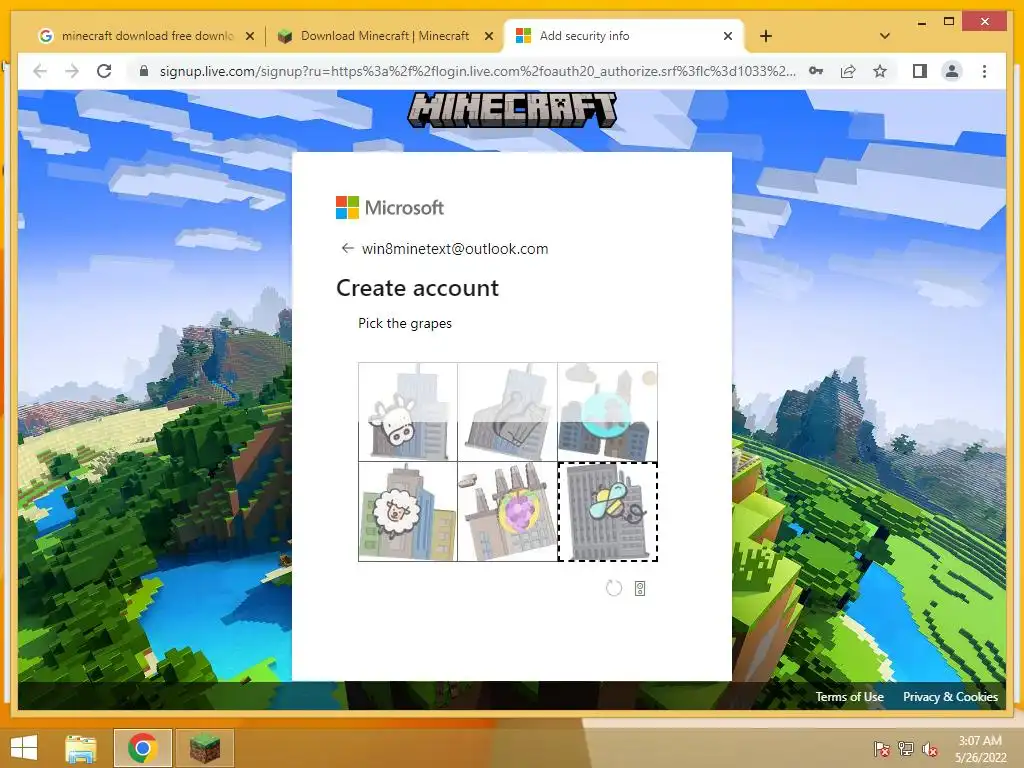Viewport: 1024px width, 768px height.
Task: View site security padlock info
Action: pyautogui.click(x=144, y=71)
